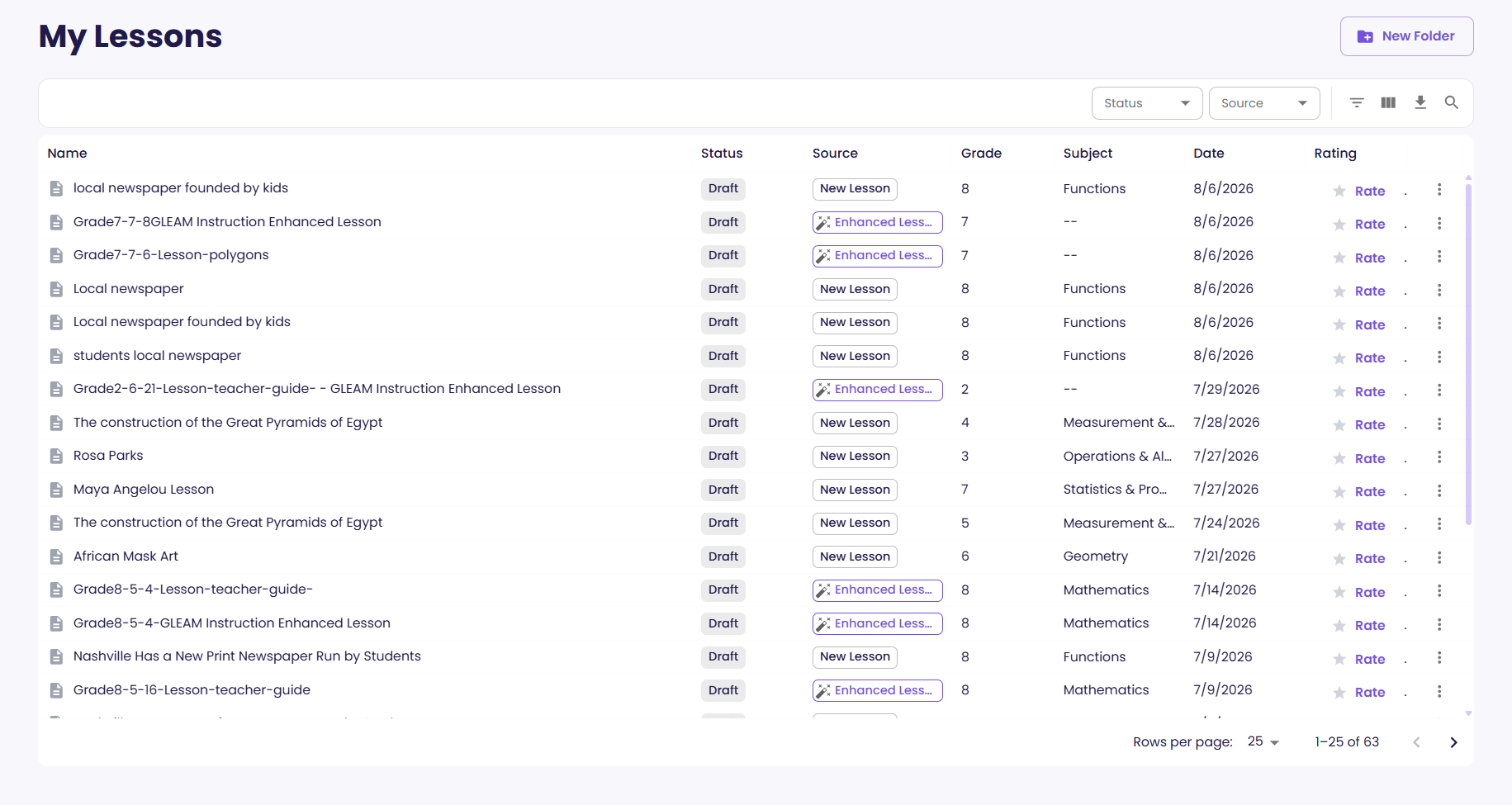The width and height of the screenshot is (1512, 805).
Task: Open more options for Rosa Parks row
Action: (x=1439, y=457)
